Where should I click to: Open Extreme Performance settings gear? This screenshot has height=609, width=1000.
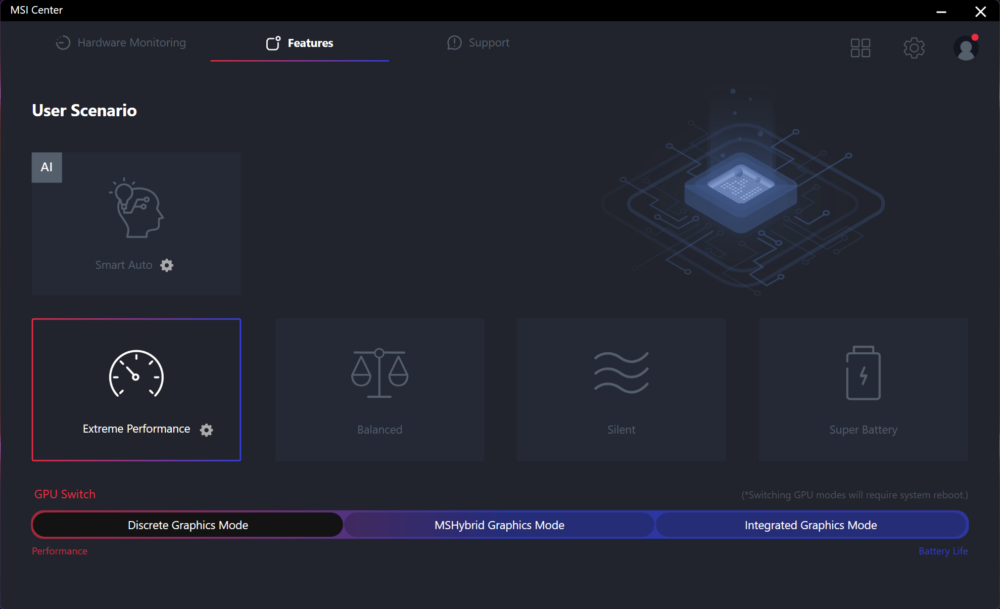point(206,429)
